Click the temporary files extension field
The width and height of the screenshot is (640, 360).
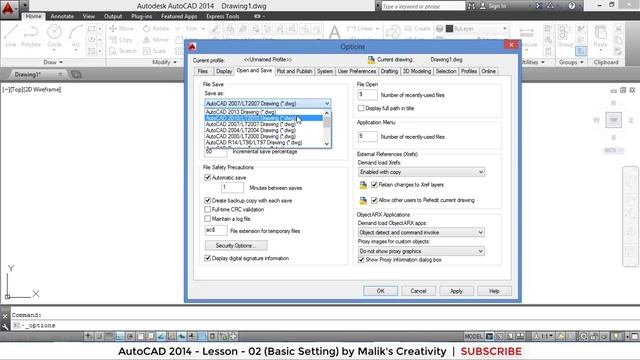pos(216,231)
